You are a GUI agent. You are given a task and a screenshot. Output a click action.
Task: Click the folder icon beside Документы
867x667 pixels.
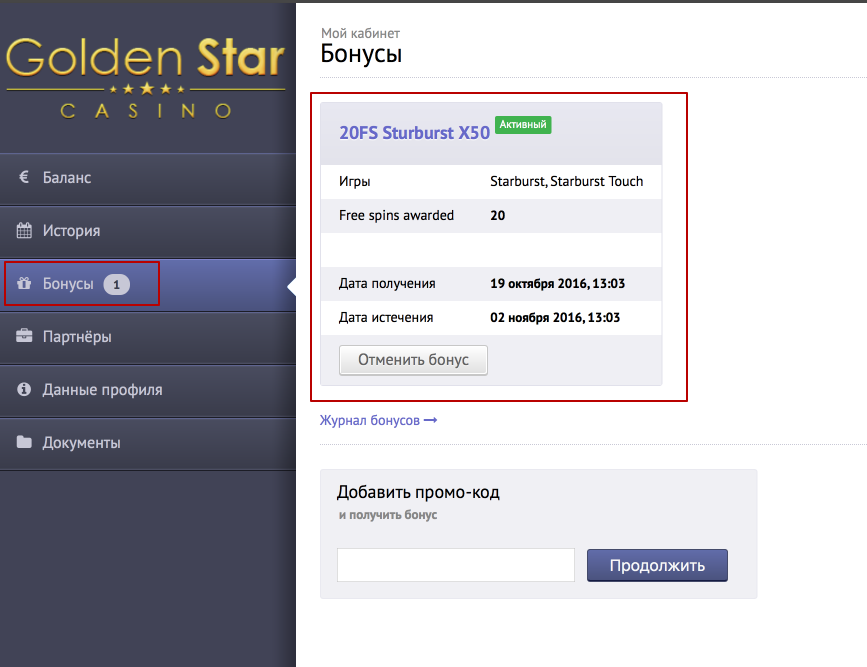24,442
